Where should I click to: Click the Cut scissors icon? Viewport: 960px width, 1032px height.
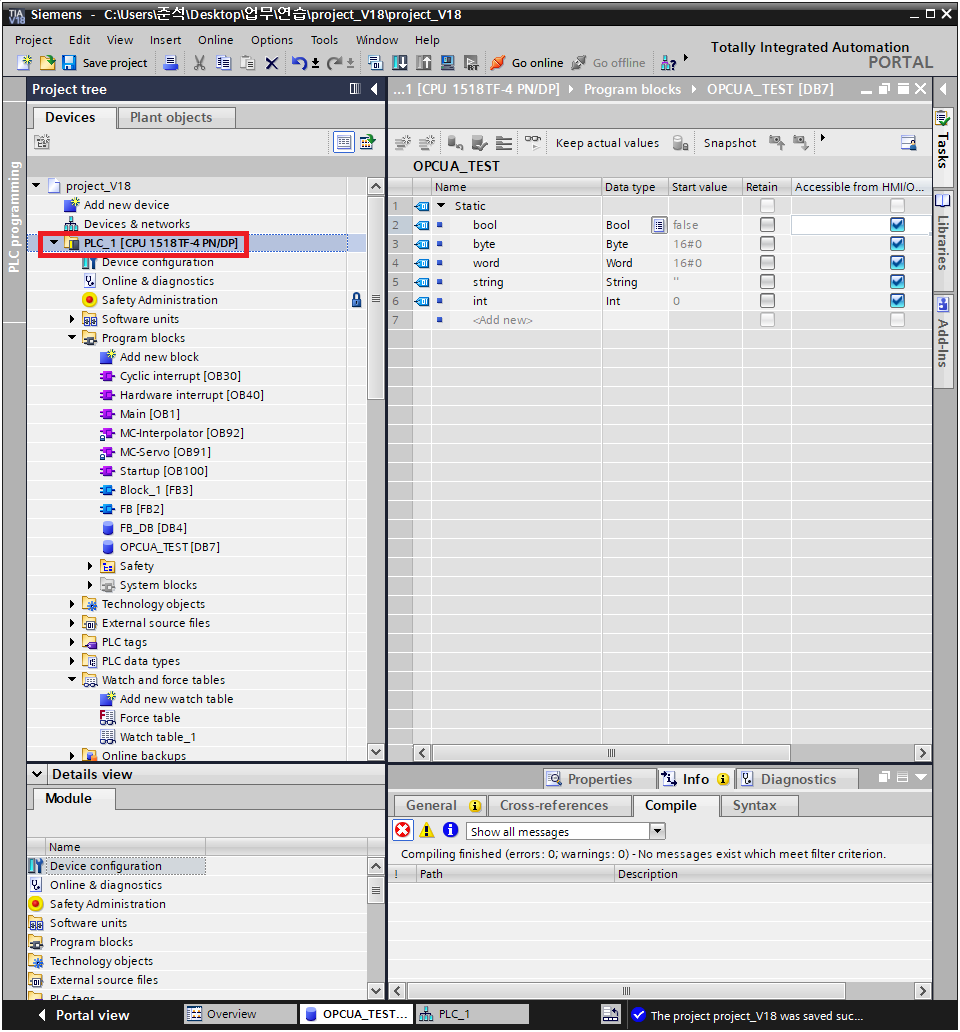[199, 63]
